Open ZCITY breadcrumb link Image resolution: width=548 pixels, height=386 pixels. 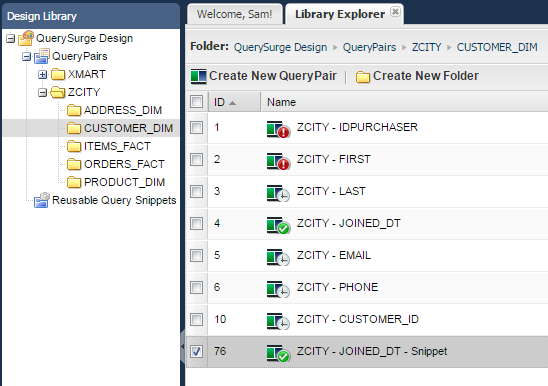(x=426, y=47)
